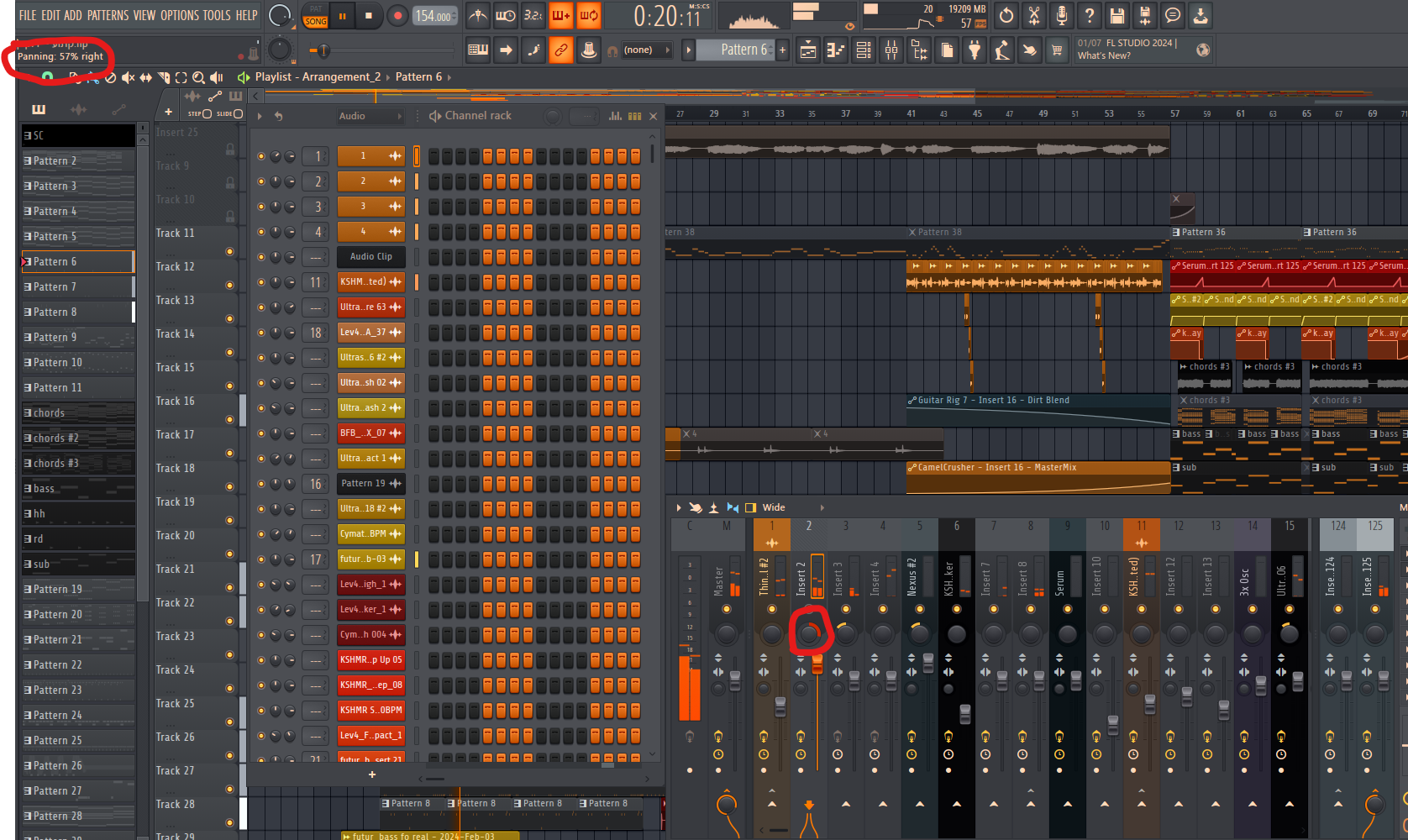Toggle typing keyboard to piano
Viewport: 1408px width, 840px height.
pyautogui.click(x=478, y=50)
